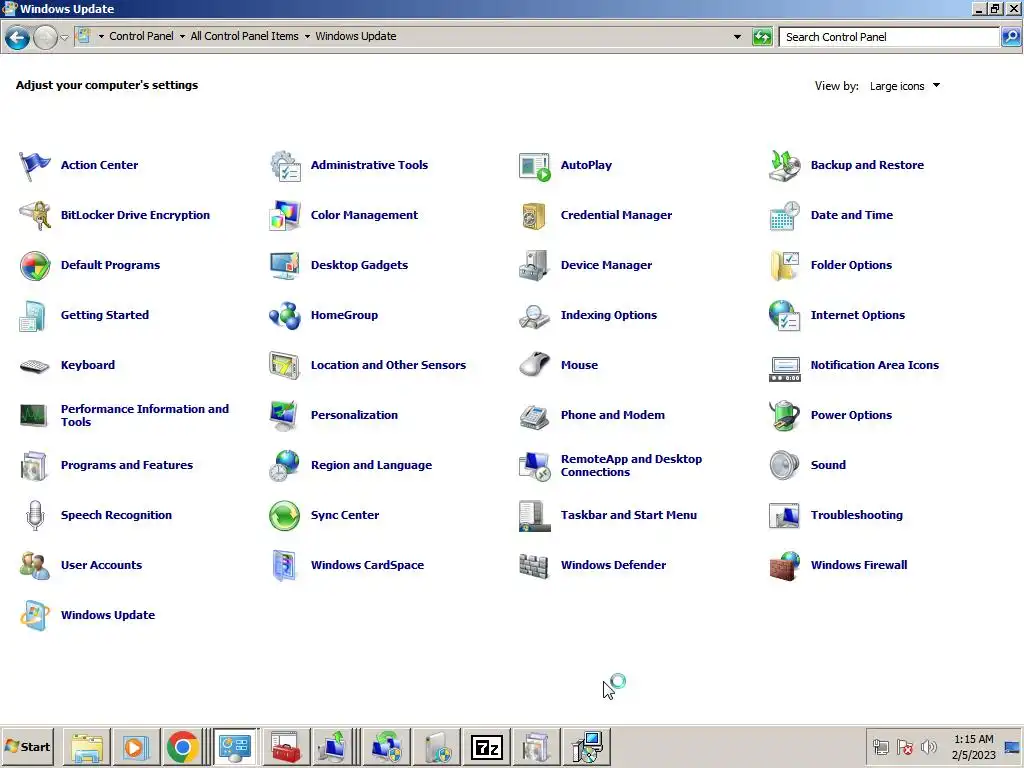1024x768 pixels.
Task: Click the User Accounts icon
Action: click(x=35, y=566)
